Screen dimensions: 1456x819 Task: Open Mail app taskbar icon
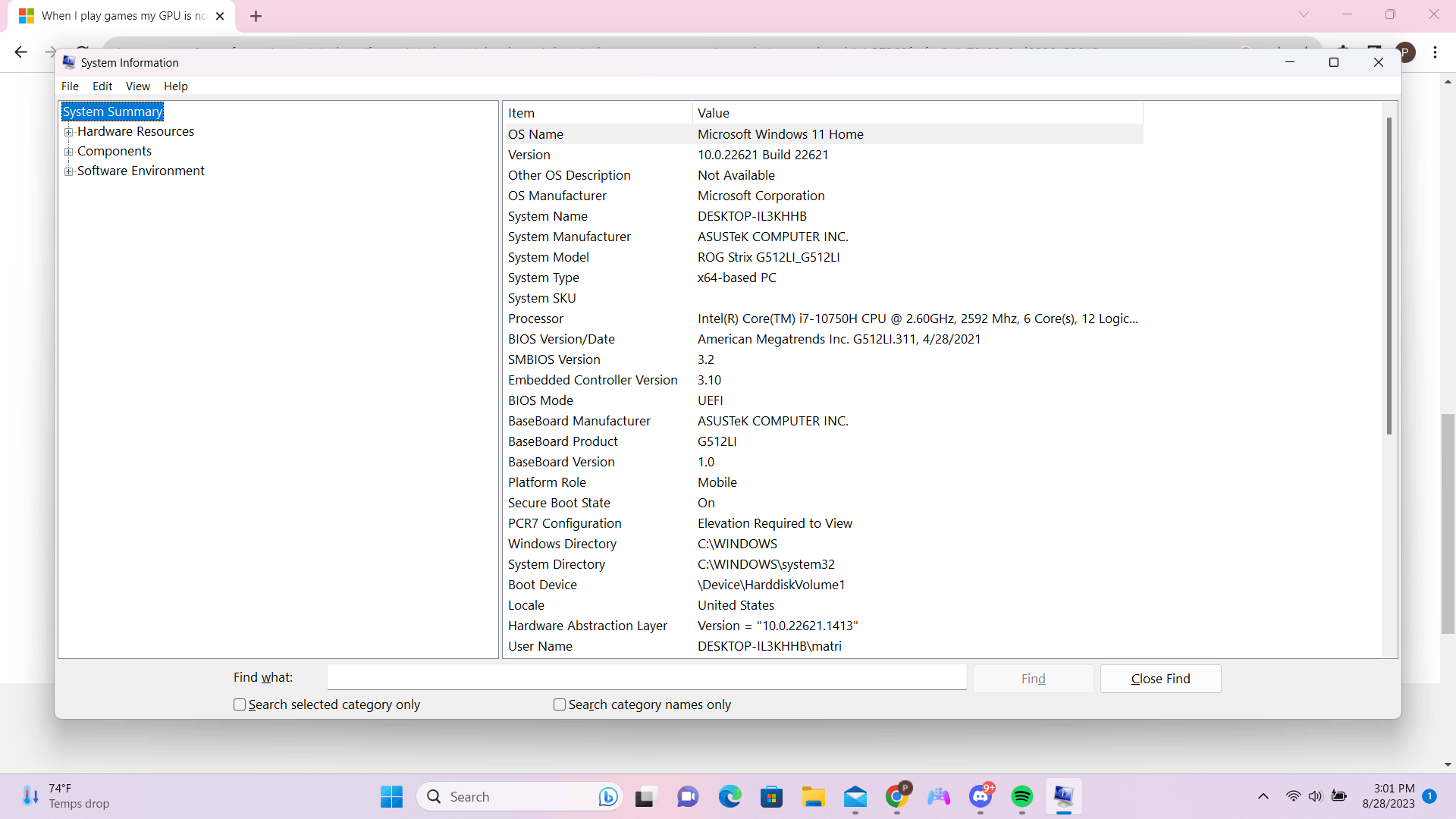click(855, 796)
